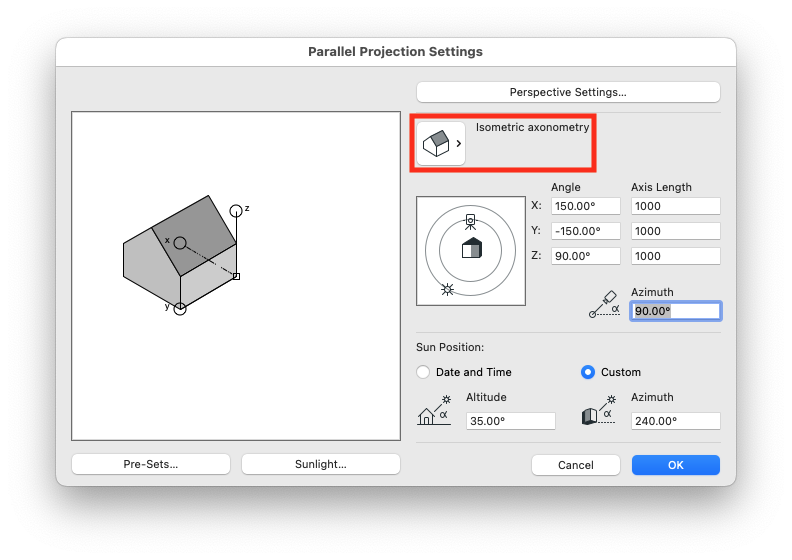Edit the sun Altitude 35.00° field
Screen dimensions: 792x560
click(511, 421)
